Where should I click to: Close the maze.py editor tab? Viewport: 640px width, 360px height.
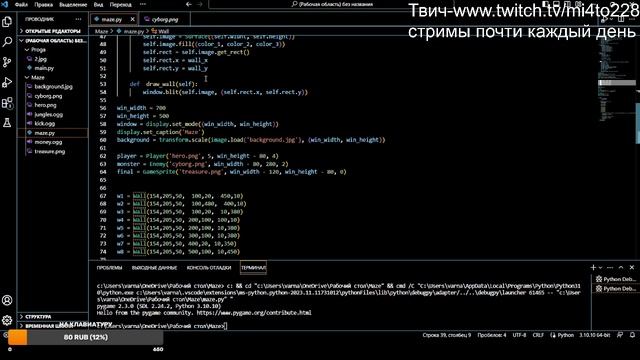click(x=133, y=19)
